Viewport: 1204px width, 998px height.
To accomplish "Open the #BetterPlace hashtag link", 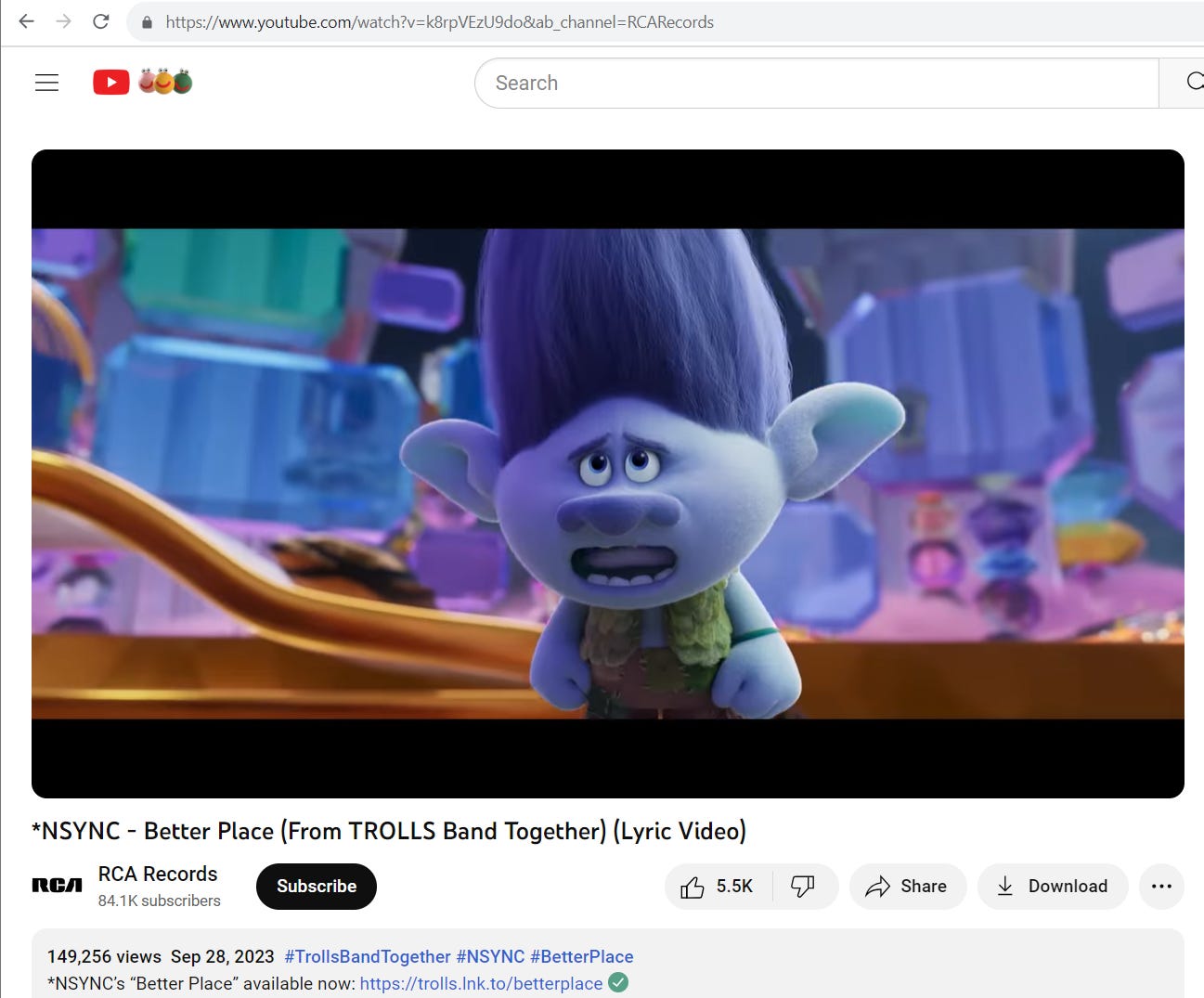I will pyautogui.click(x=582, y=956).
